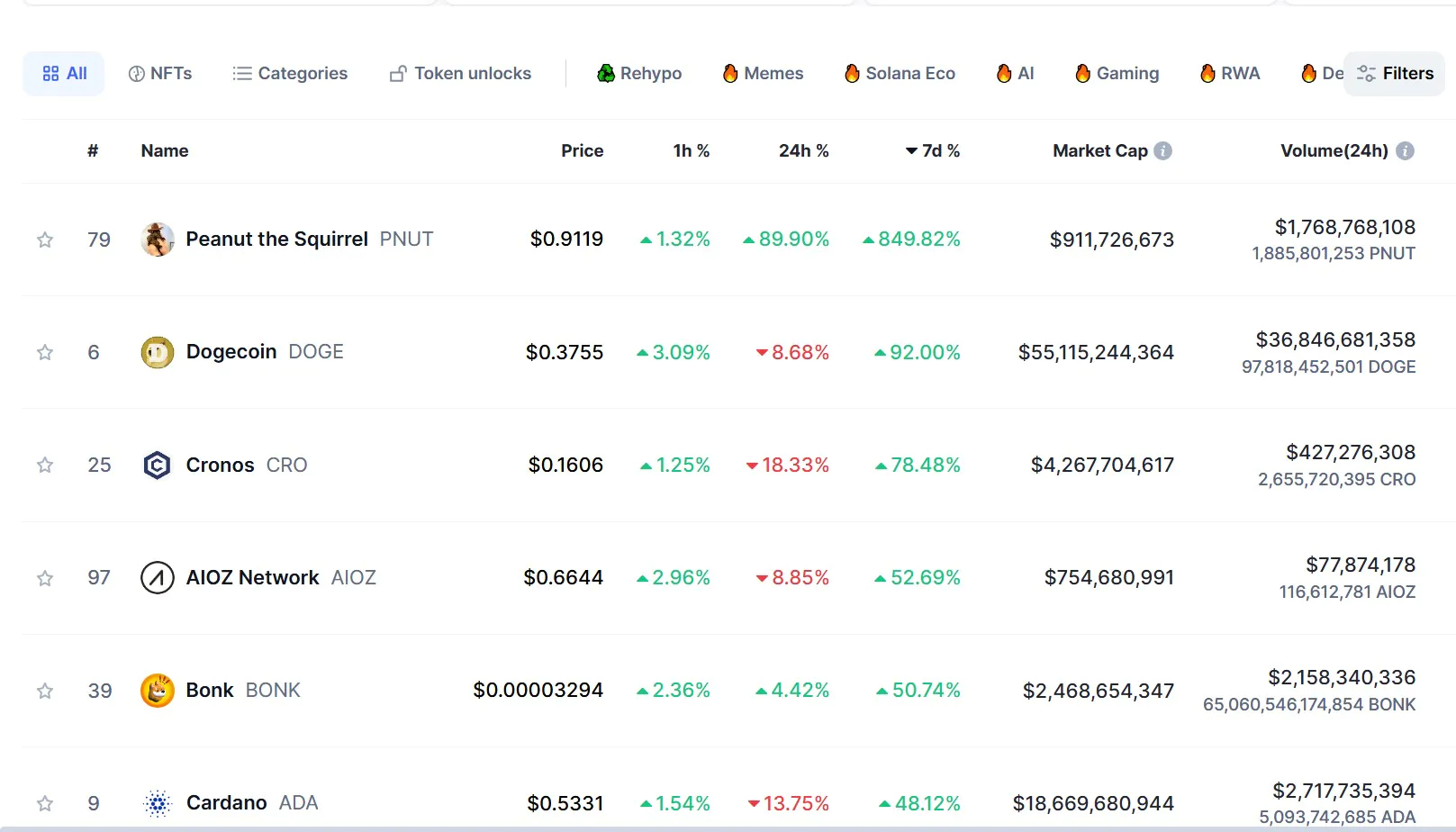This screenshot has height=832, width=1456.
Task: Add Dogecoin to watchlist with star
Action: pos(45,352)
